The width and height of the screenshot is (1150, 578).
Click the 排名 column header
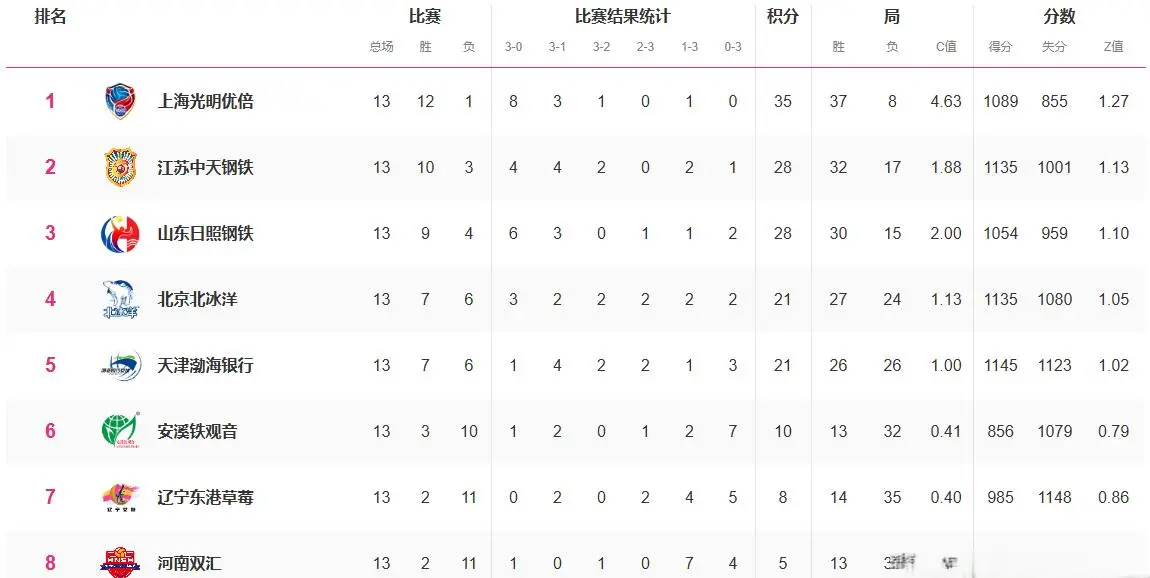[50, 17]
